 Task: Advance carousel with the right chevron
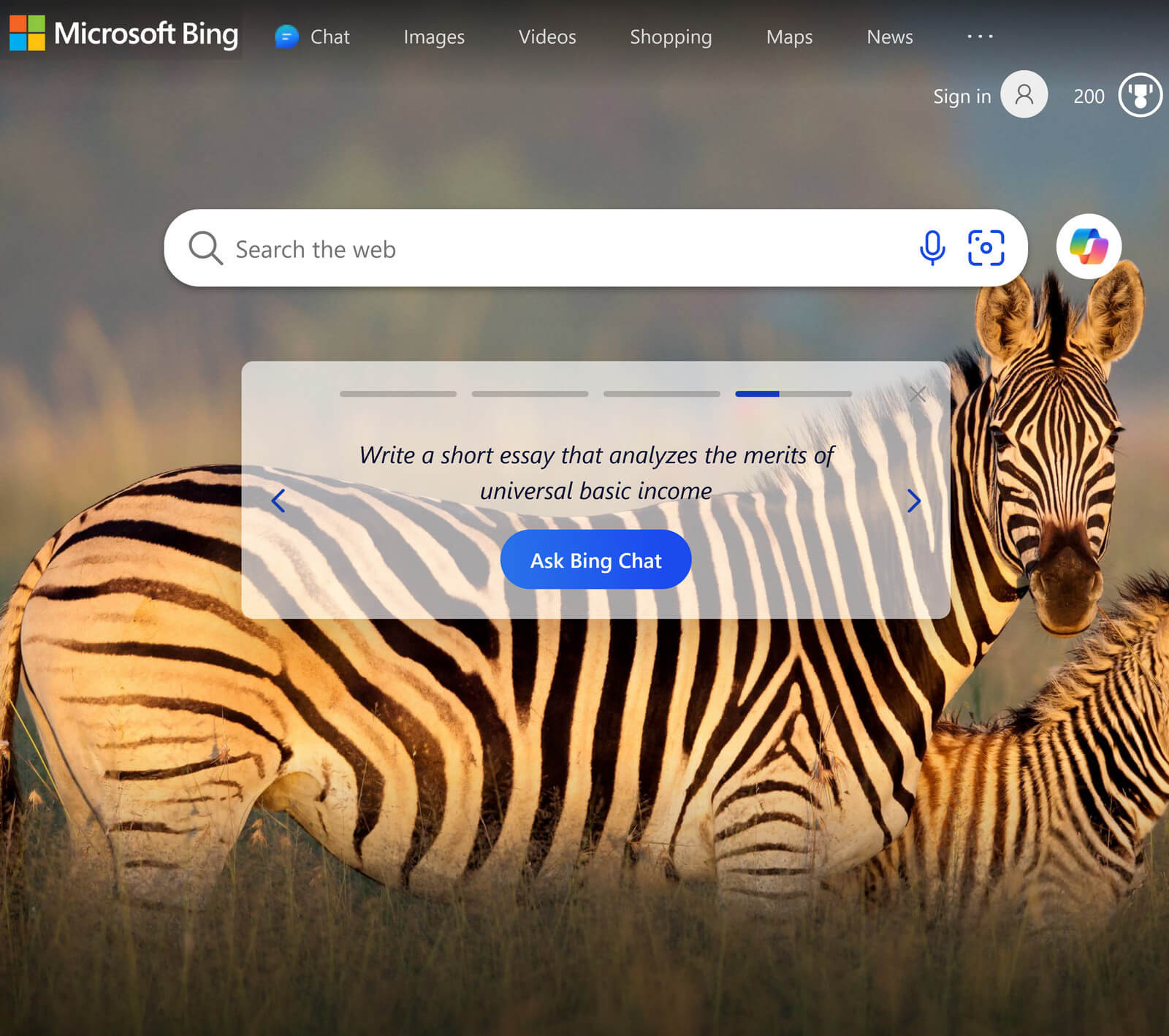click(x=914, y=501)
